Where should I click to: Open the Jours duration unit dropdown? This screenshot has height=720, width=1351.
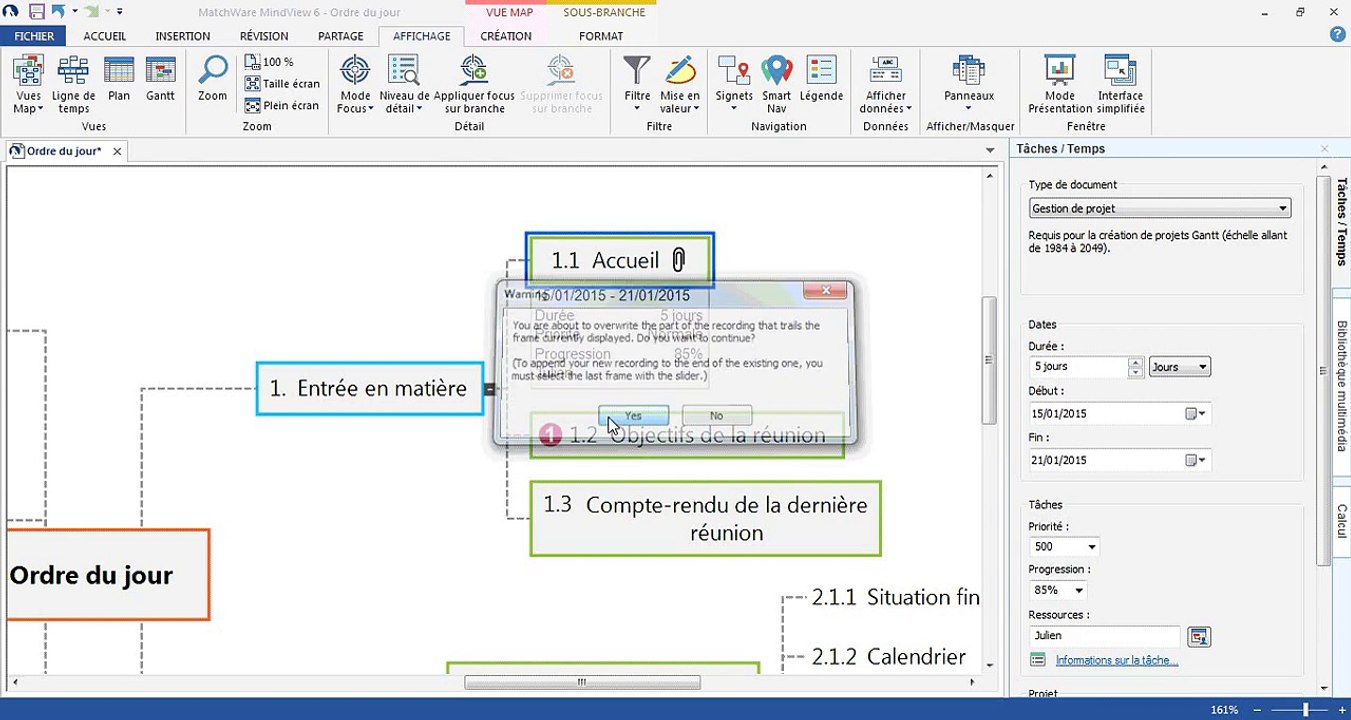point(1180,367)
